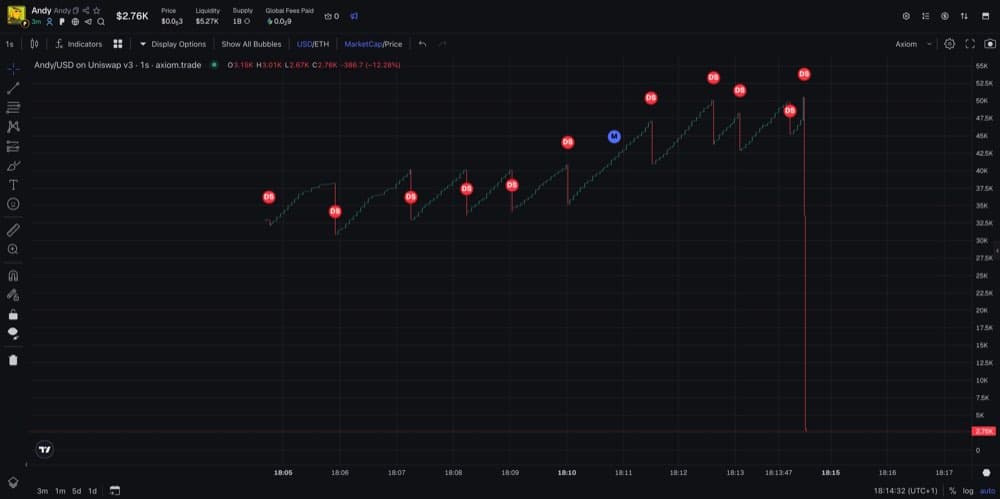Viewport: 1000px width, 499px height.
Task: Click the green dot next to chart title
Action: (x=214, y=64)
